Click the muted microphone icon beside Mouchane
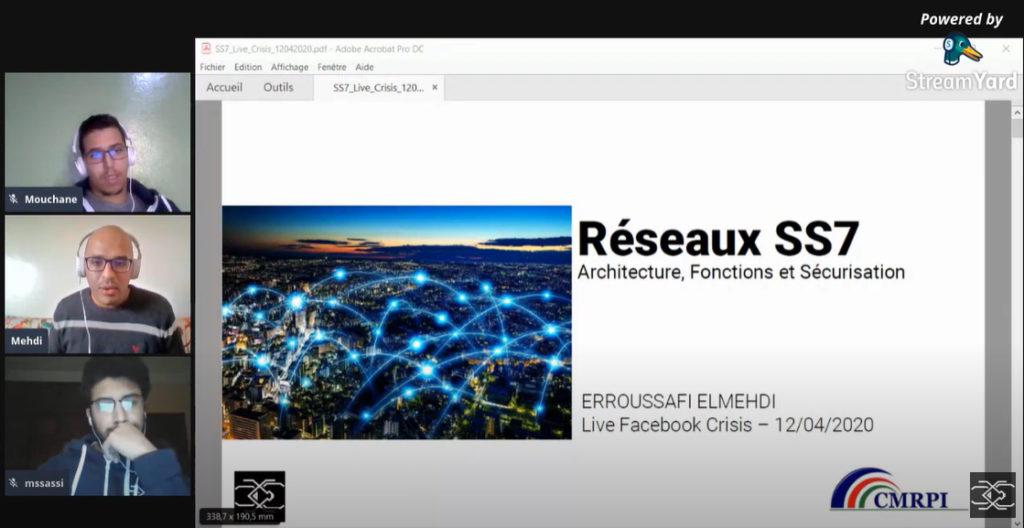Screen dimensions: 1024x528 [14, 199]
